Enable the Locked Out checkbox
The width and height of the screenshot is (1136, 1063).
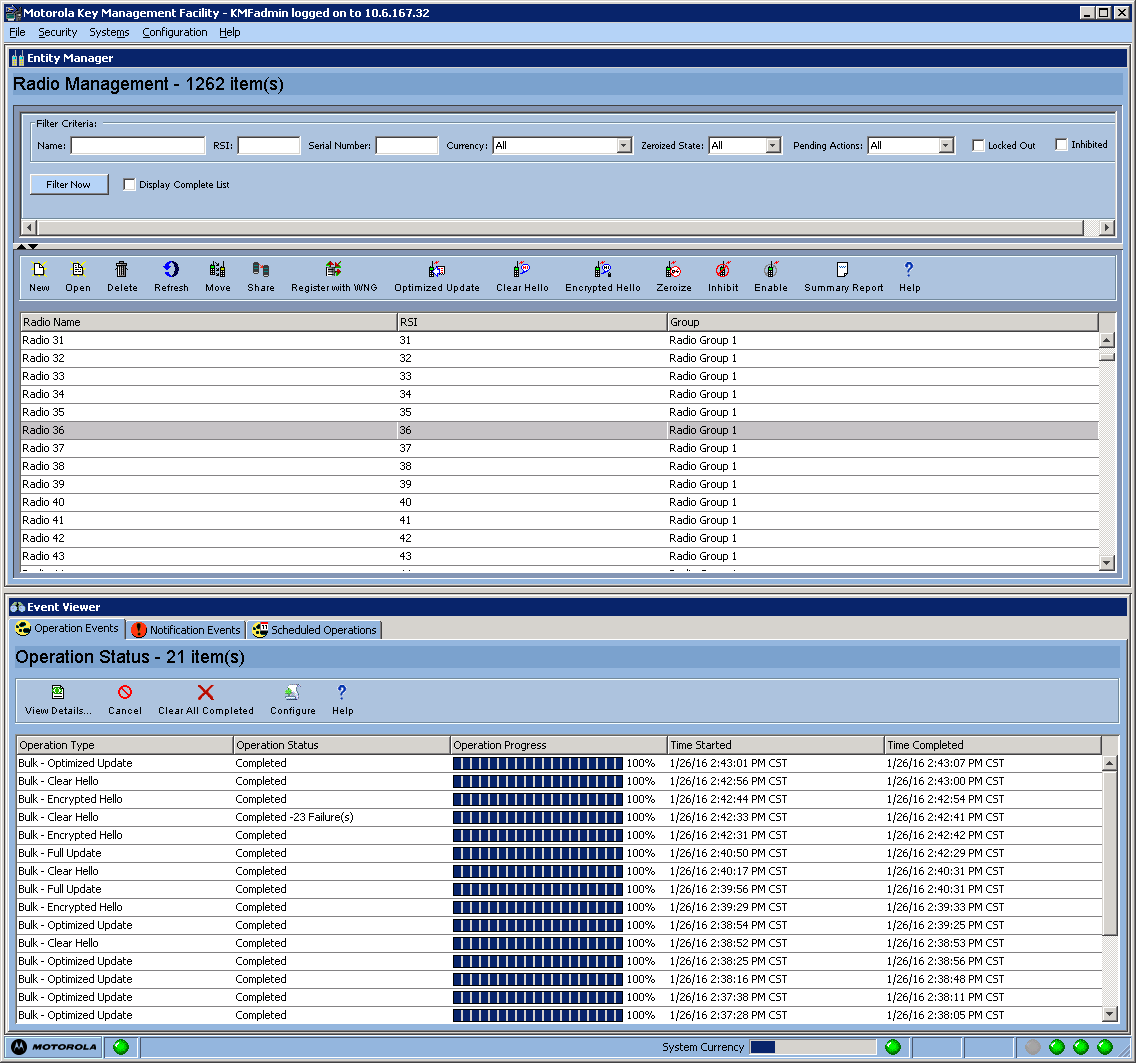tap(978, 146)
